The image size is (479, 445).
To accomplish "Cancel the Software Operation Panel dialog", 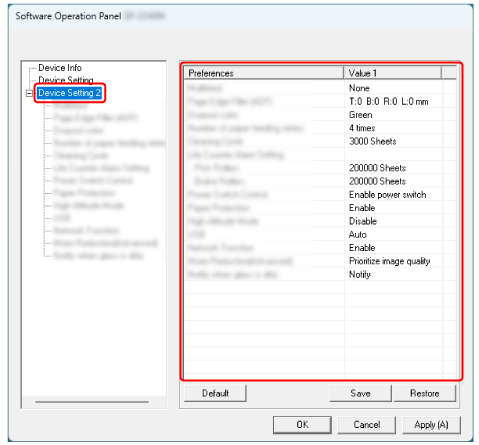I will 367,425.
